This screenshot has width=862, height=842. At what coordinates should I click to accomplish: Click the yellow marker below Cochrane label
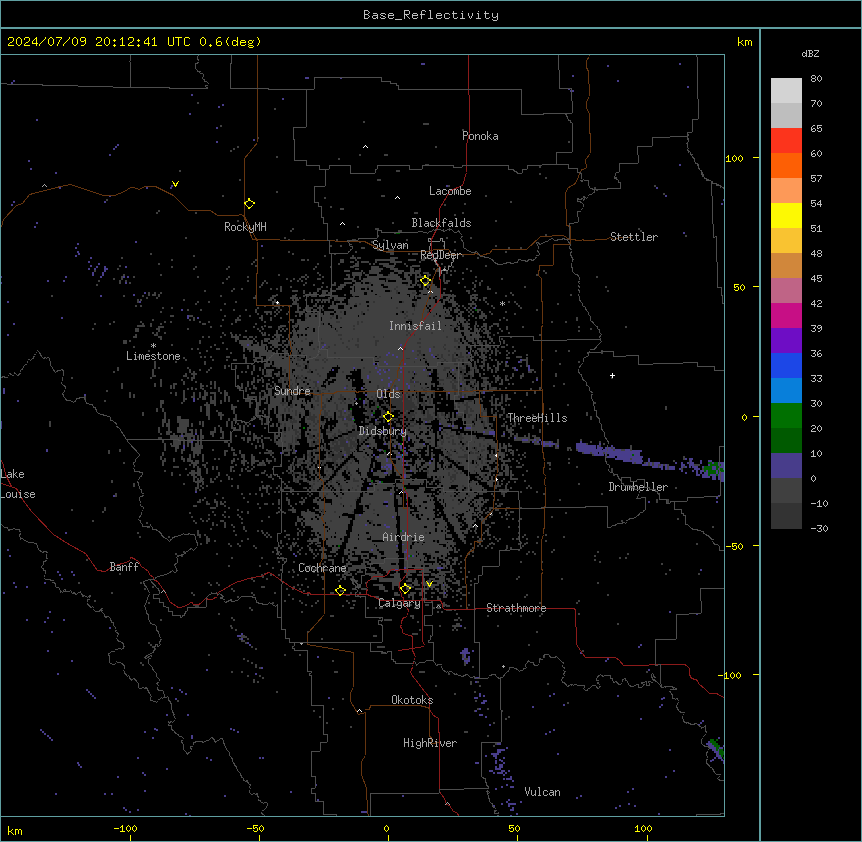pos(340,590)
